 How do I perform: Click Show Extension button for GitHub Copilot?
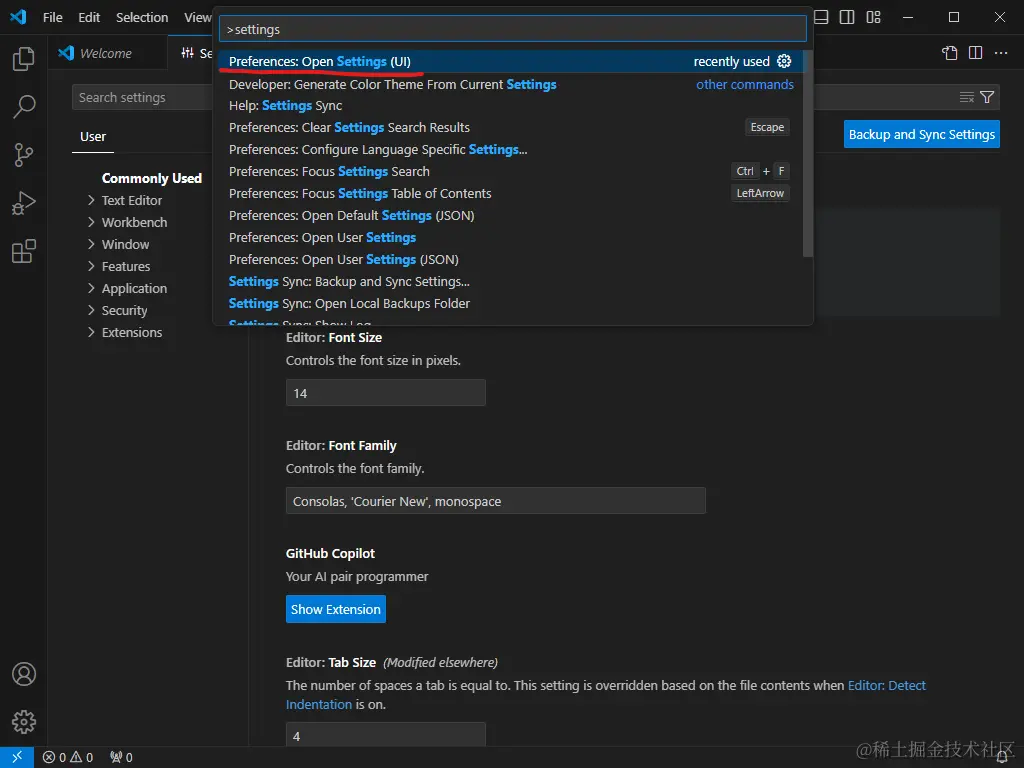tap(336, 609)
